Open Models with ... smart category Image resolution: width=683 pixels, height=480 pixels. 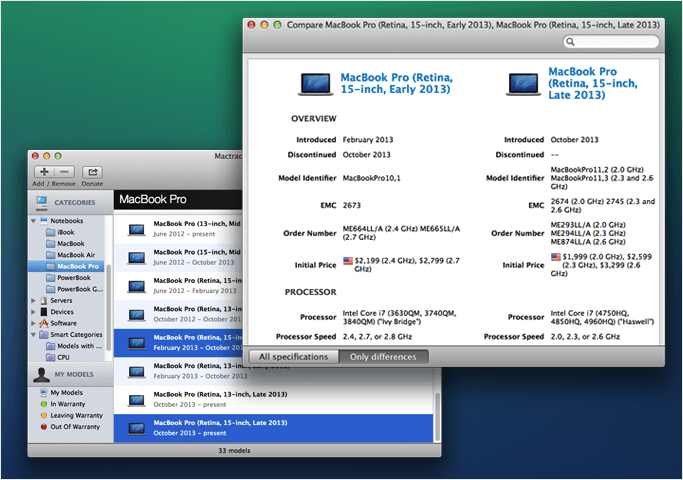coord(80,346)
